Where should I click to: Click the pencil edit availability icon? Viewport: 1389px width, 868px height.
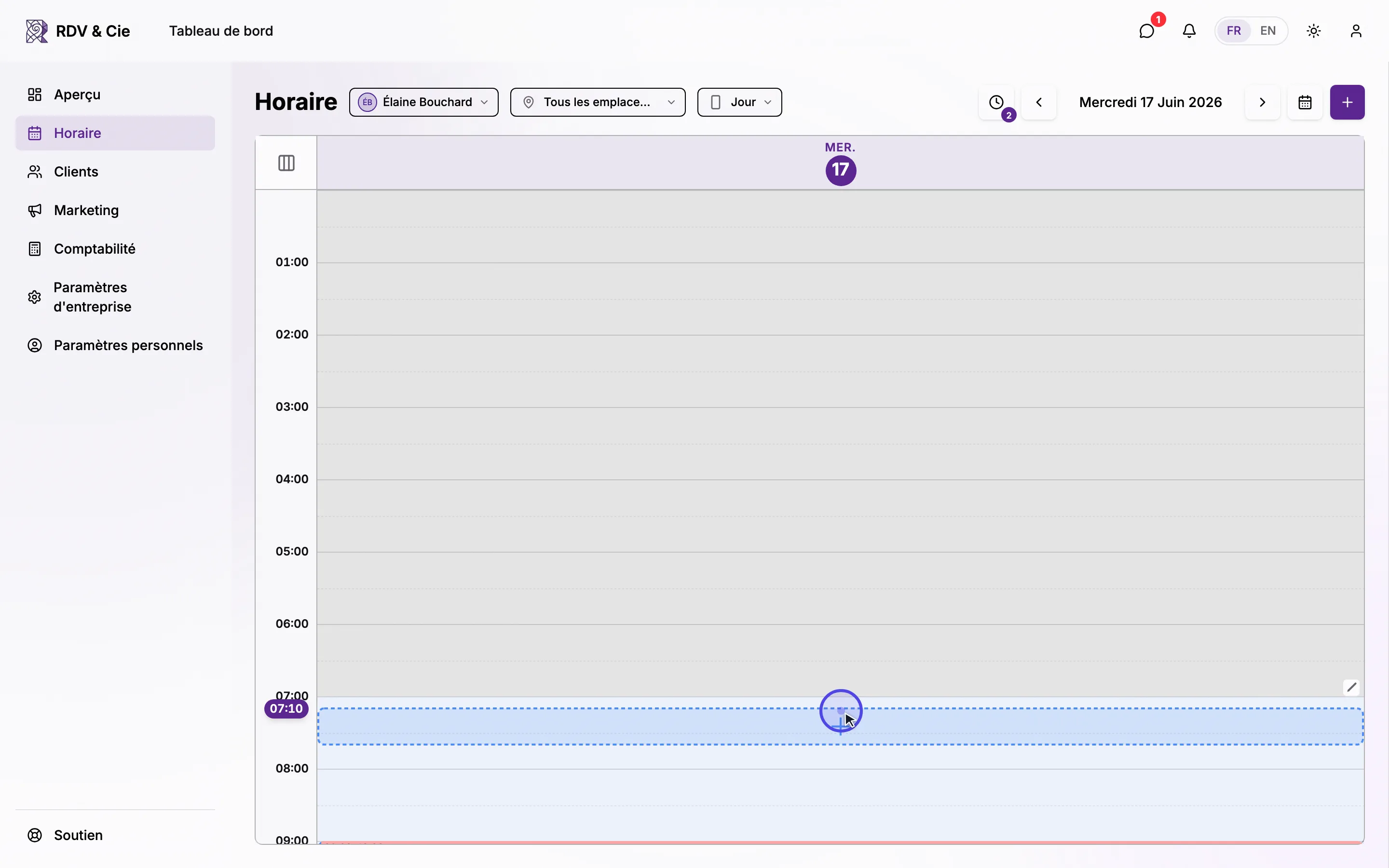click(x=1352, y=687)
